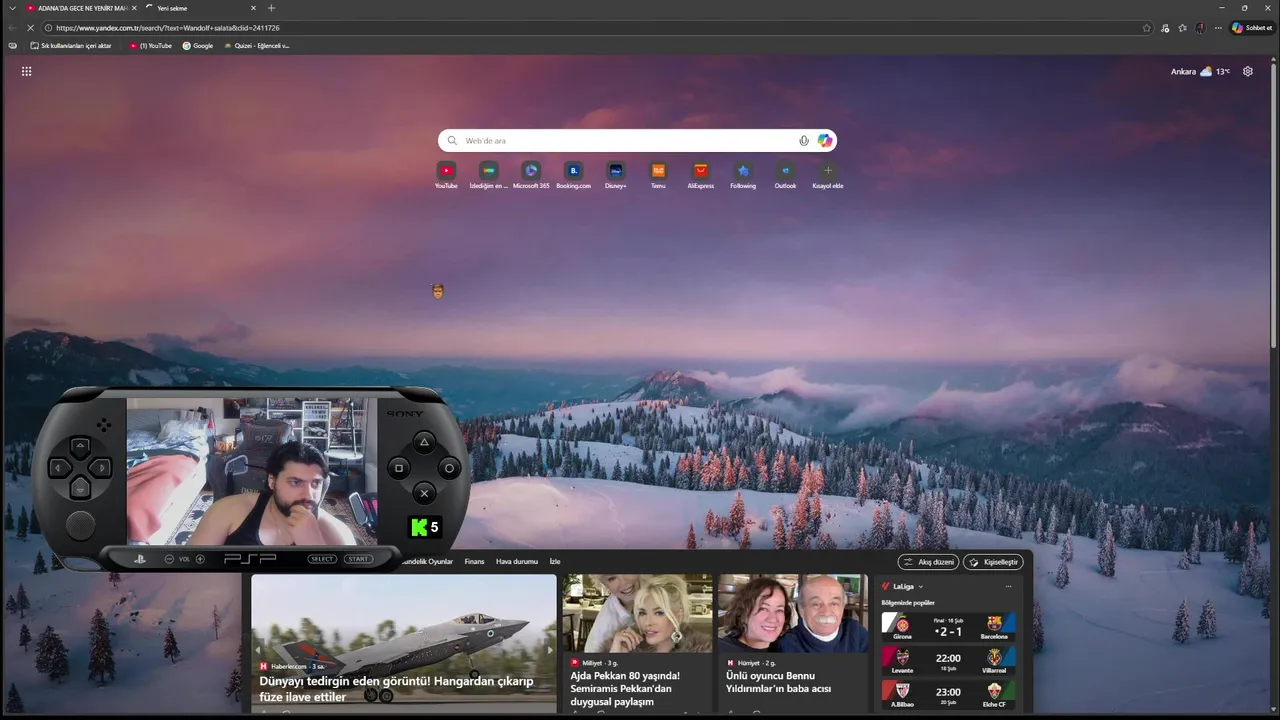Open the fighter jet news story

(404, 643)
